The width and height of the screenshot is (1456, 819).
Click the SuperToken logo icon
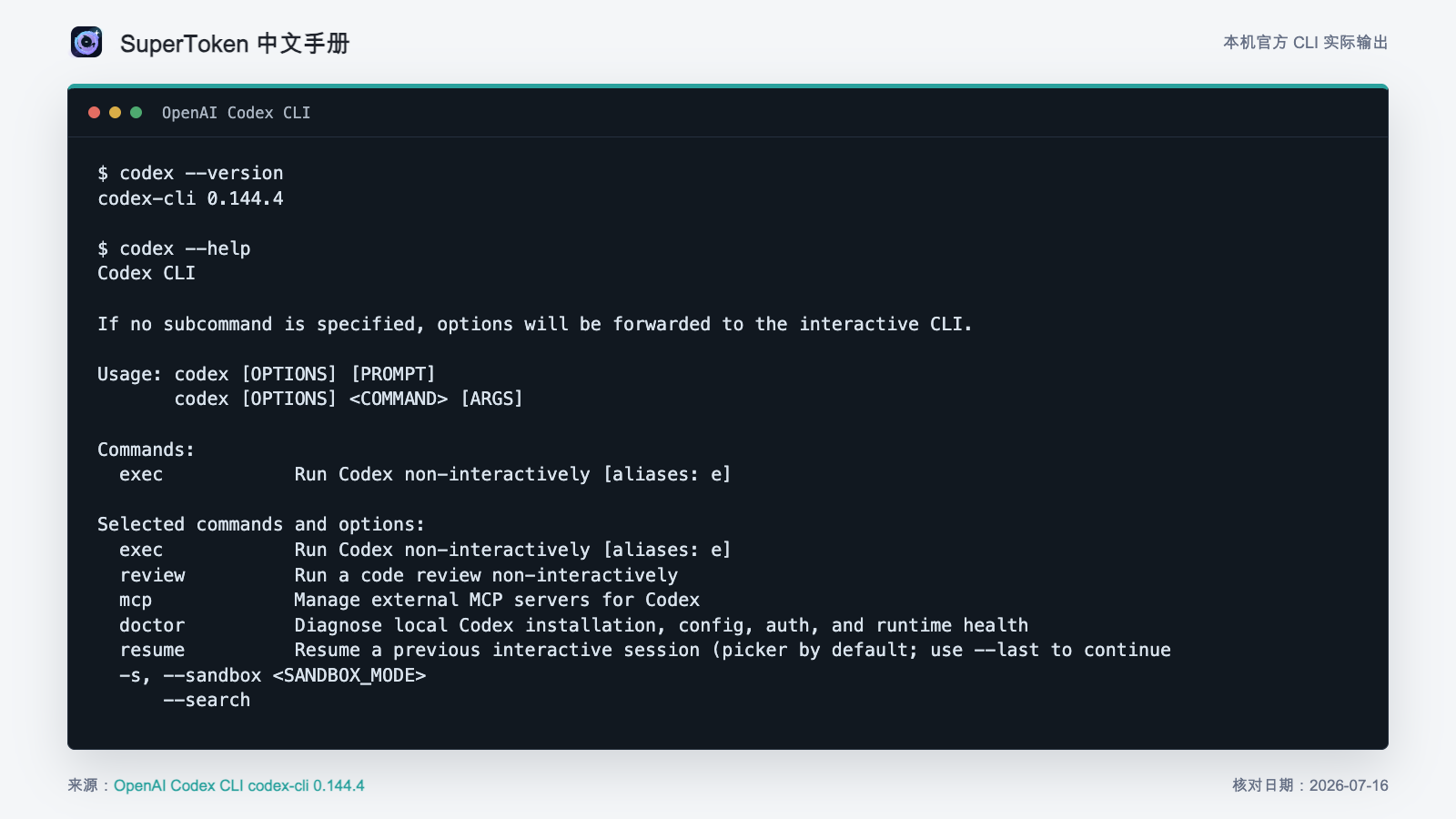click(x=86, y=42)
